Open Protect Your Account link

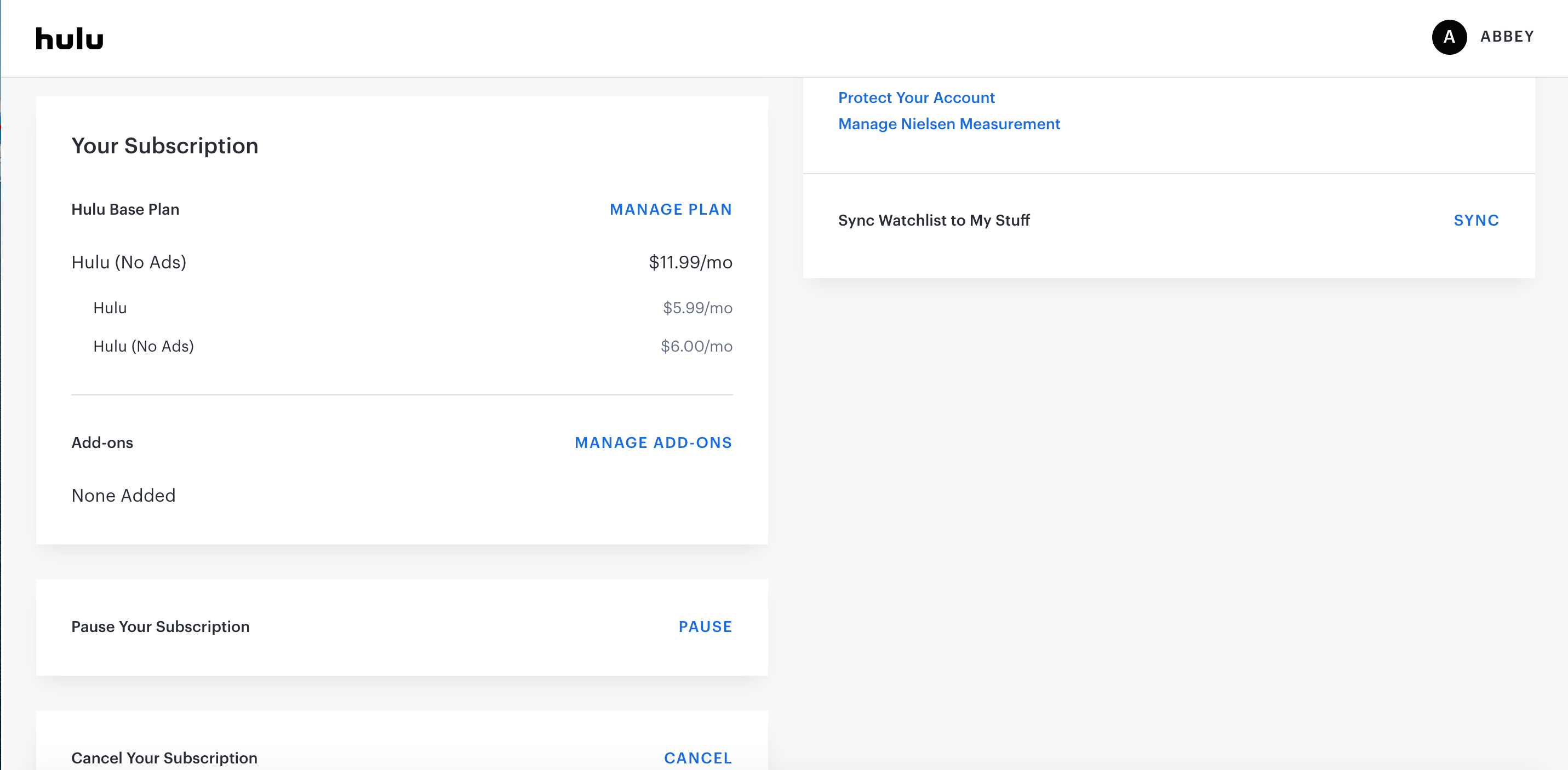pyautogui.click(x=916, y=98)
